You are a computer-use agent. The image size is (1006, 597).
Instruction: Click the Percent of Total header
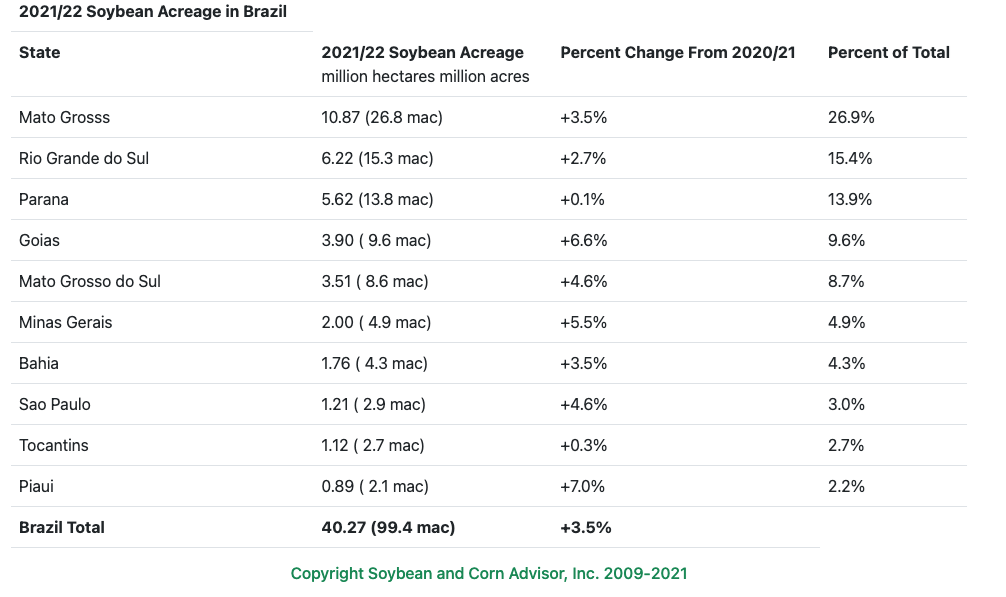click(x=888, y=53)
